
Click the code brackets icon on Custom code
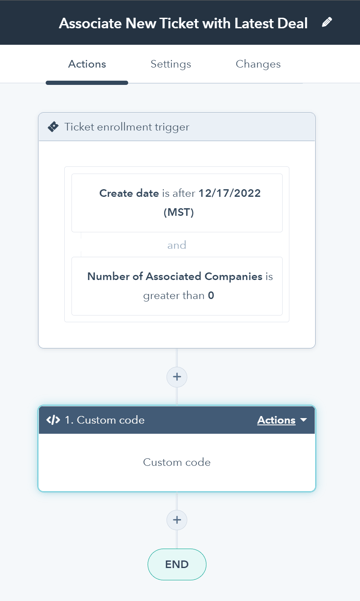click(53, 420)
